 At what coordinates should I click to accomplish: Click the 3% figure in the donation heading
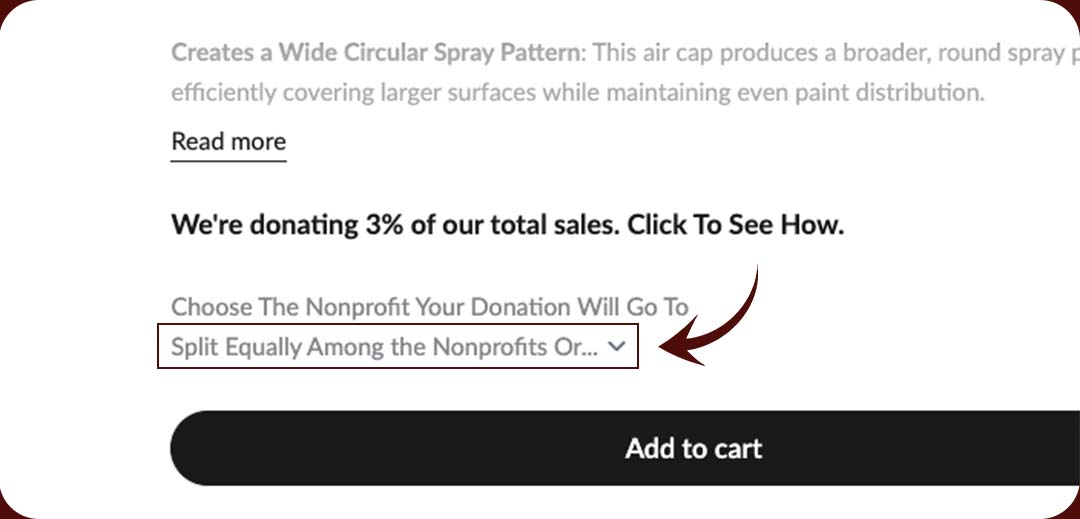[x=381, y=225]
